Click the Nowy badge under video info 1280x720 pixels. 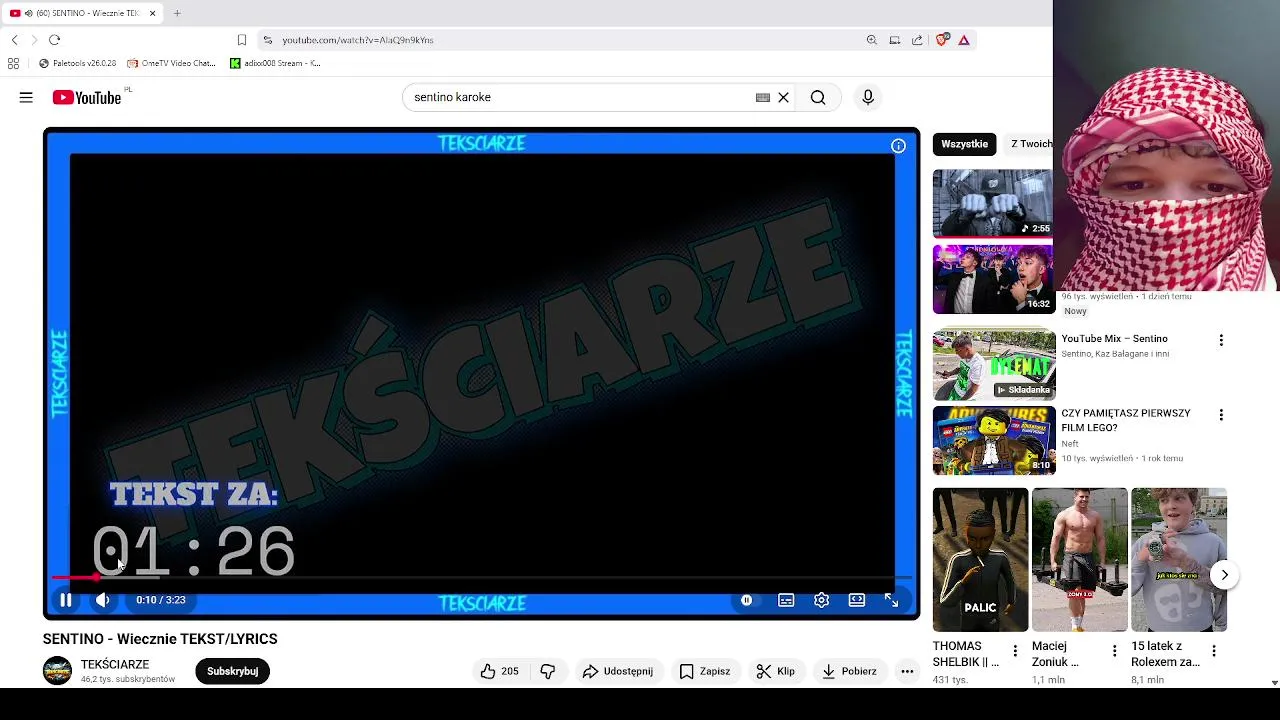(x=1075, y=311)
